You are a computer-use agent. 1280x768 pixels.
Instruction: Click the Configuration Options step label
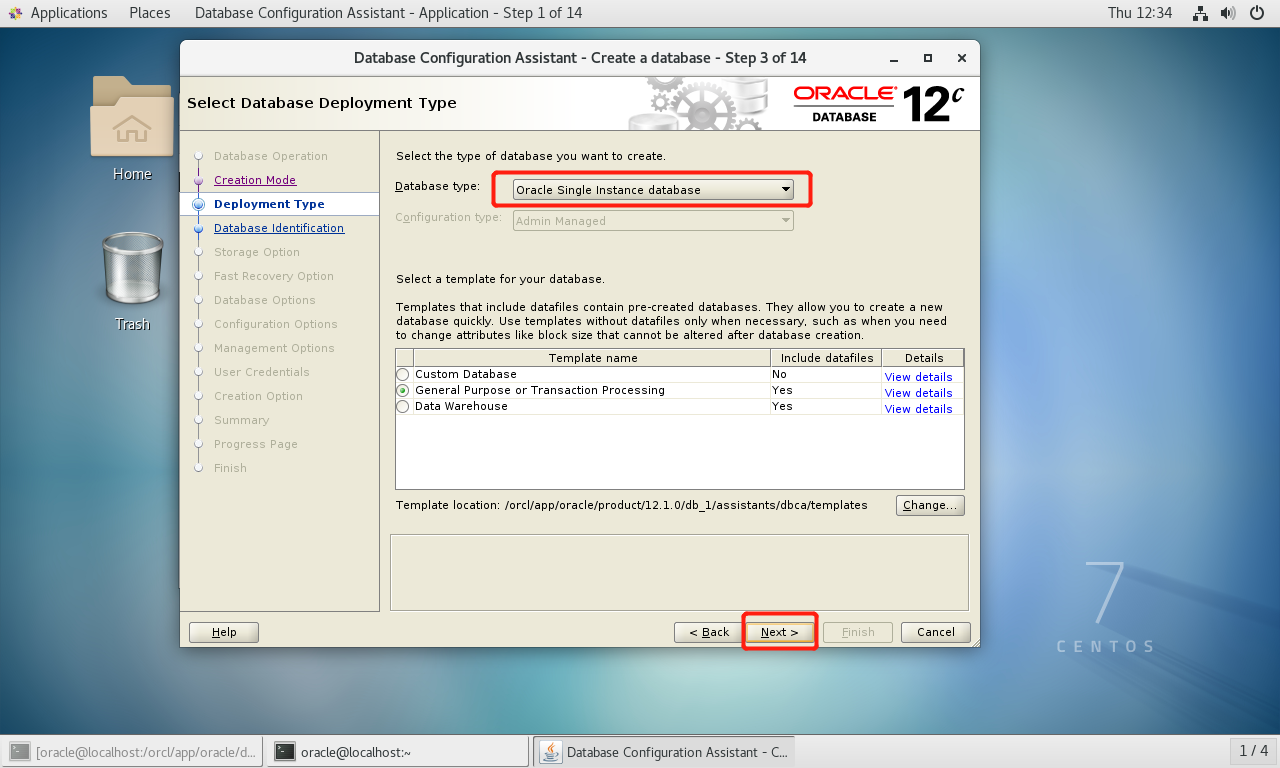click(x=276, y=324)
